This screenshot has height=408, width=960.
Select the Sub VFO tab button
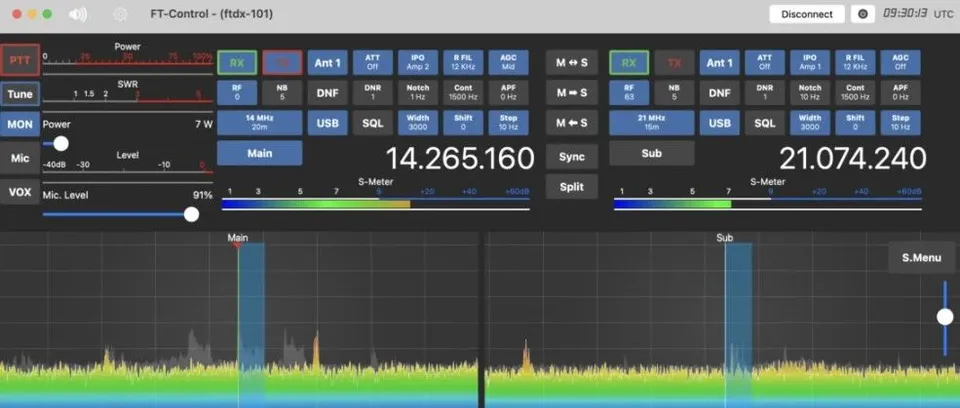tap(651, 154)
